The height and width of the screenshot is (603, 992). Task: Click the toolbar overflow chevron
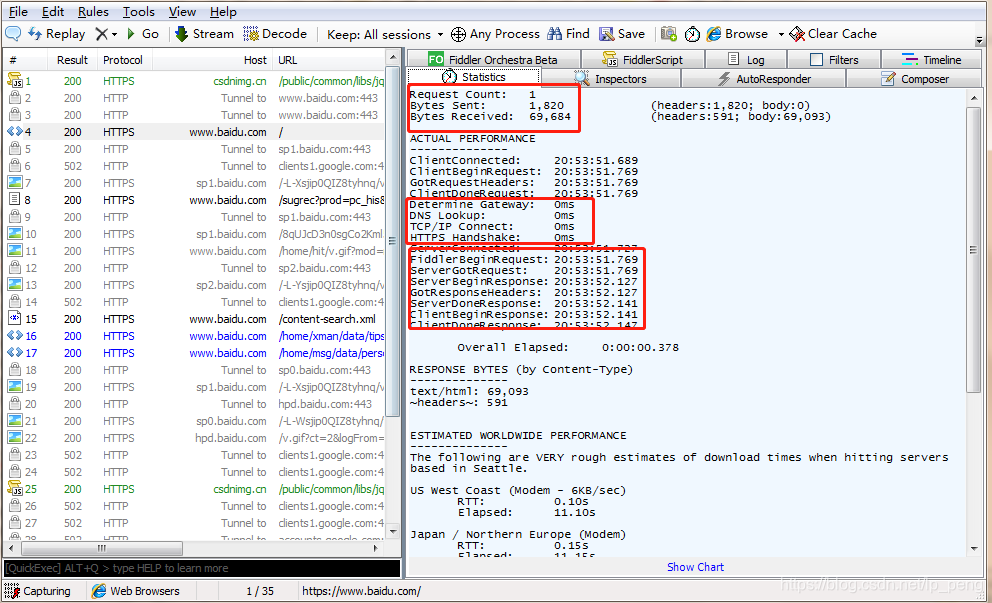coord(979,40)
